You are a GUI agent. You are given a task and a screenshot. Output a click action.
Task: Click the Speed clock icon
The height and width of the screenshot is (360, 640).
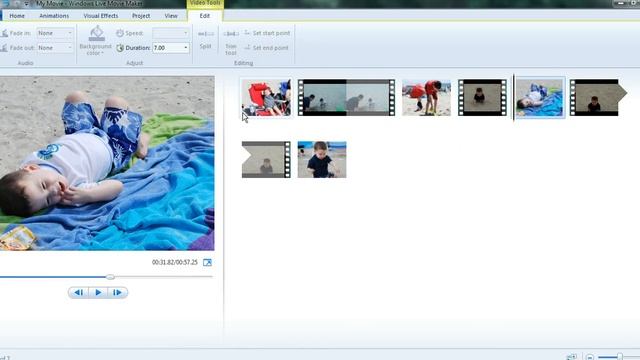pos(120,33)
